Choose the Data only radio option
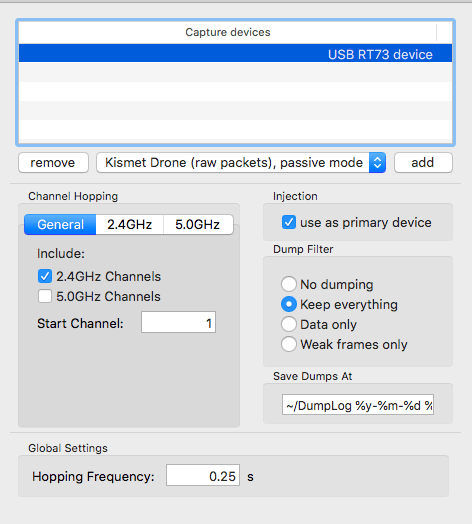Screen dimensions: 472x524 coord(289,324)
